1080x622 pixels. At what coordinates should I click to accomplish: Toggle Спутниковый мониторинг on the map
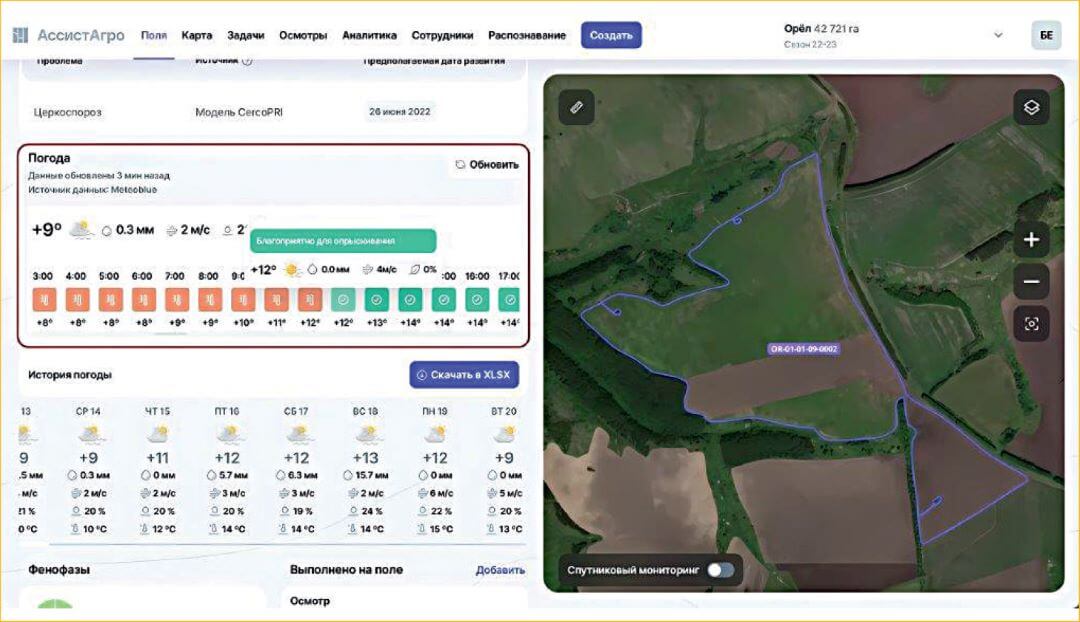[718, 570]
